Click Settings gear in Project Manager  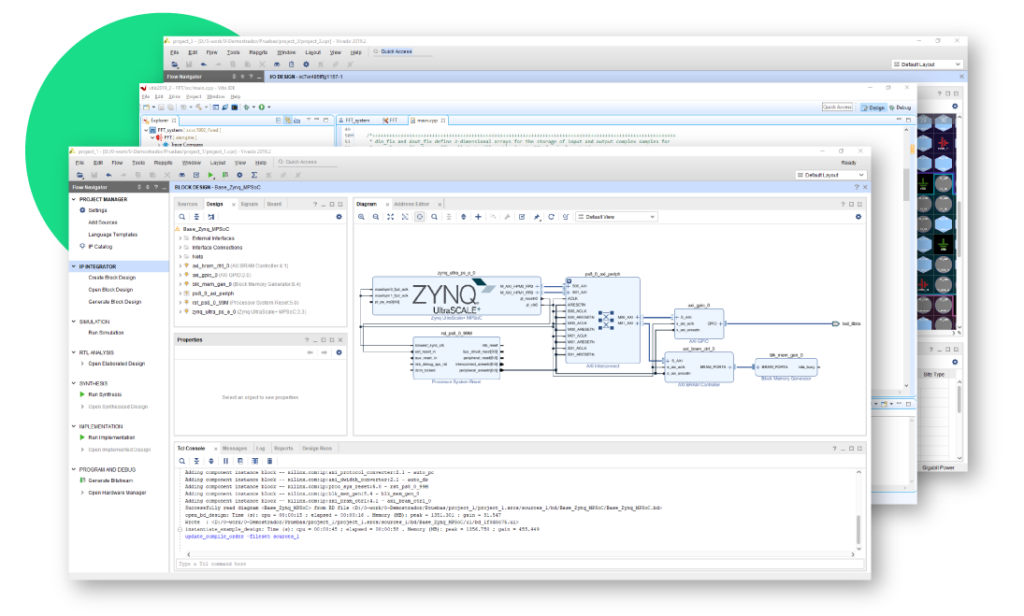(x=82, y=210)
